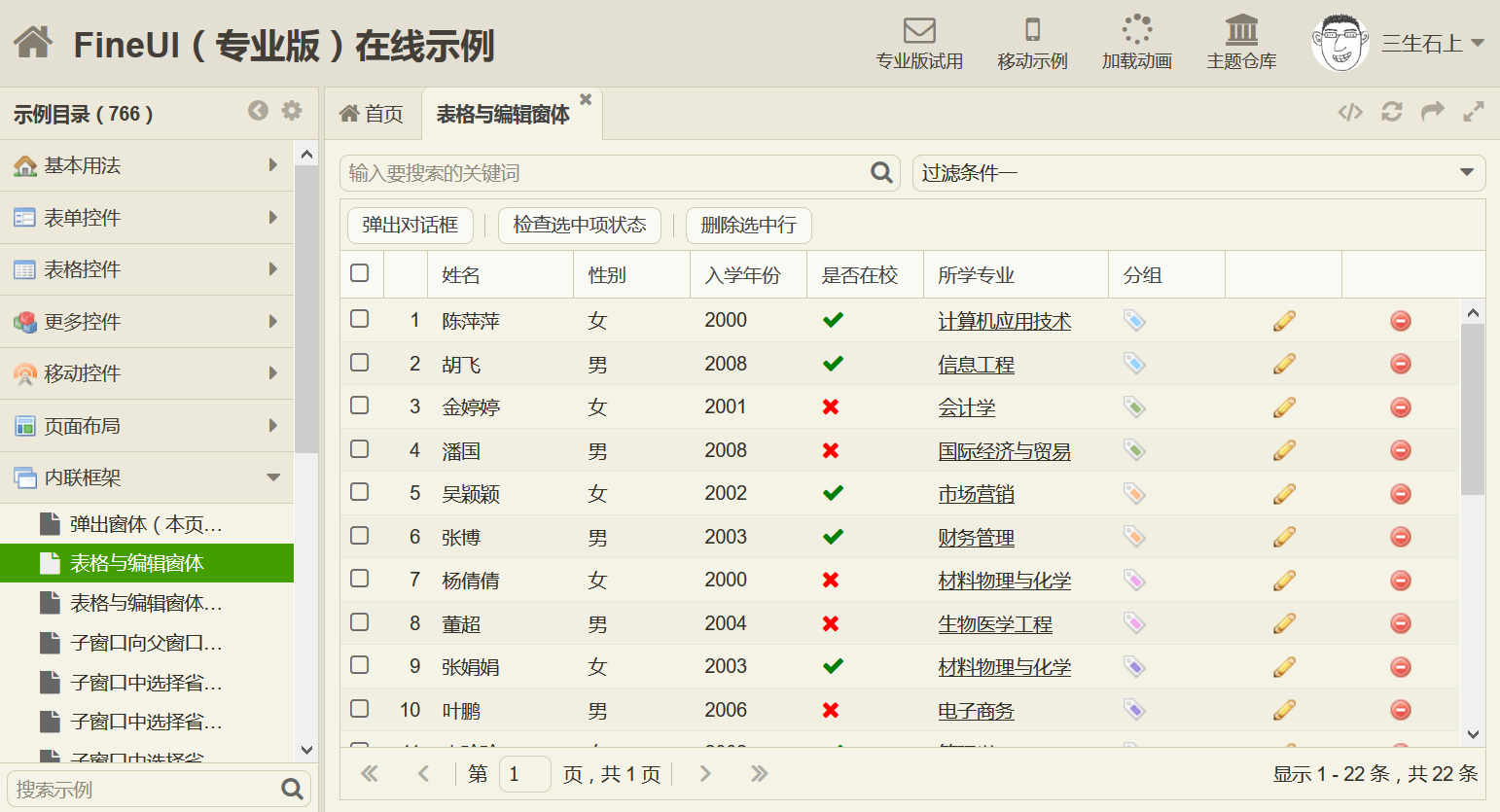1500x812 pixels.
Task: Click the pencil edit icon for 陈萍萍
Action: [x=1284, y=321]
